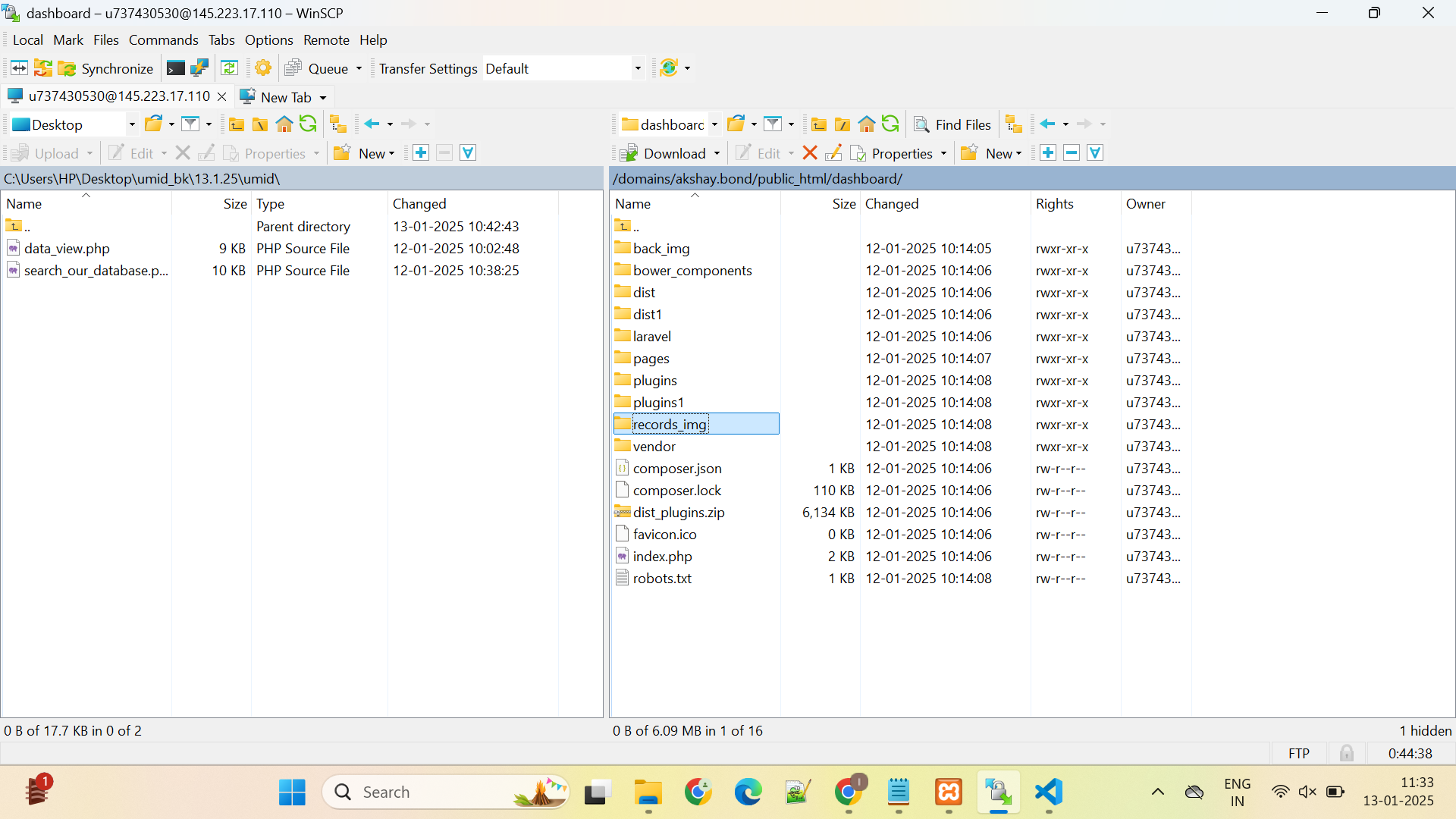This screenshot has width=1456, height=819.
Task: Open remote Filter dropdown arrow
Action: coord(791,124)
